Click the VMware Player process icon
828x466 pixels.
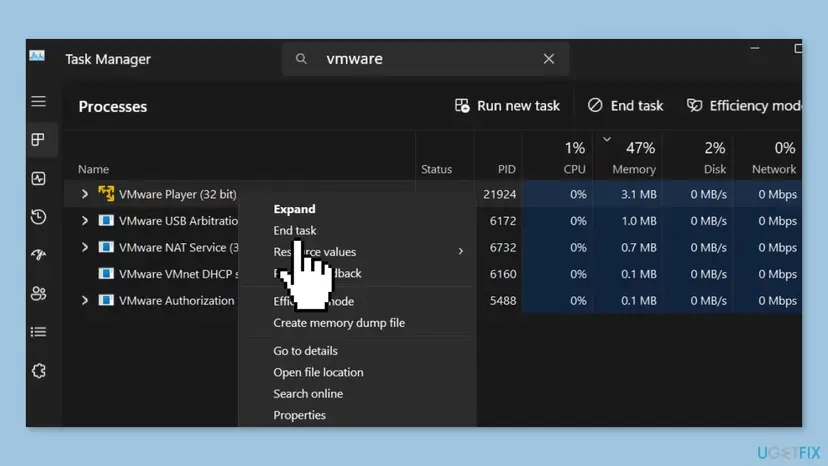[x=106, y=193]
